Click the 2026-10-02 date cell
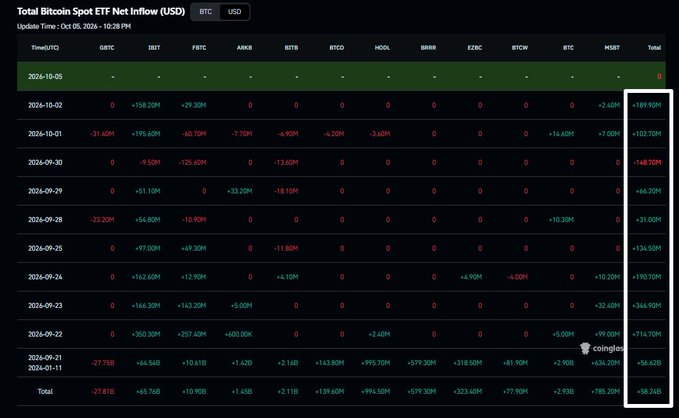 (45, 105)
